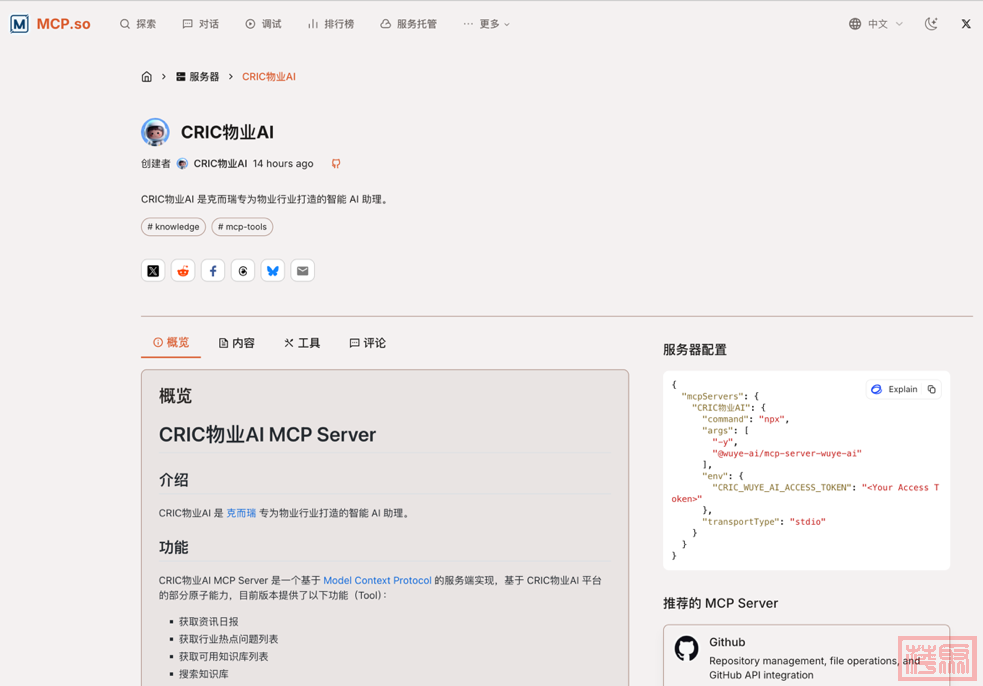This screenshot has width=983, height=686.
Task: Share on Facebook
Action: [x=213, y=271]
